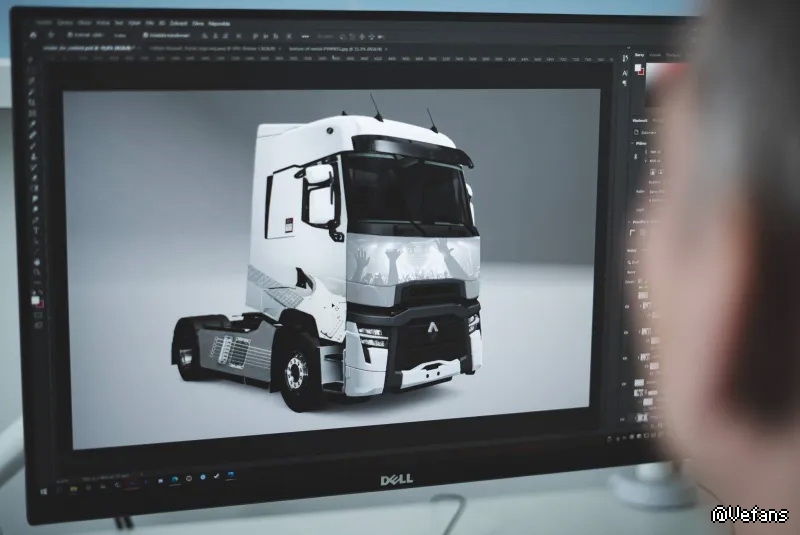
Task: Toggle the show transform controls checkbox
Action: pos(146,36)
